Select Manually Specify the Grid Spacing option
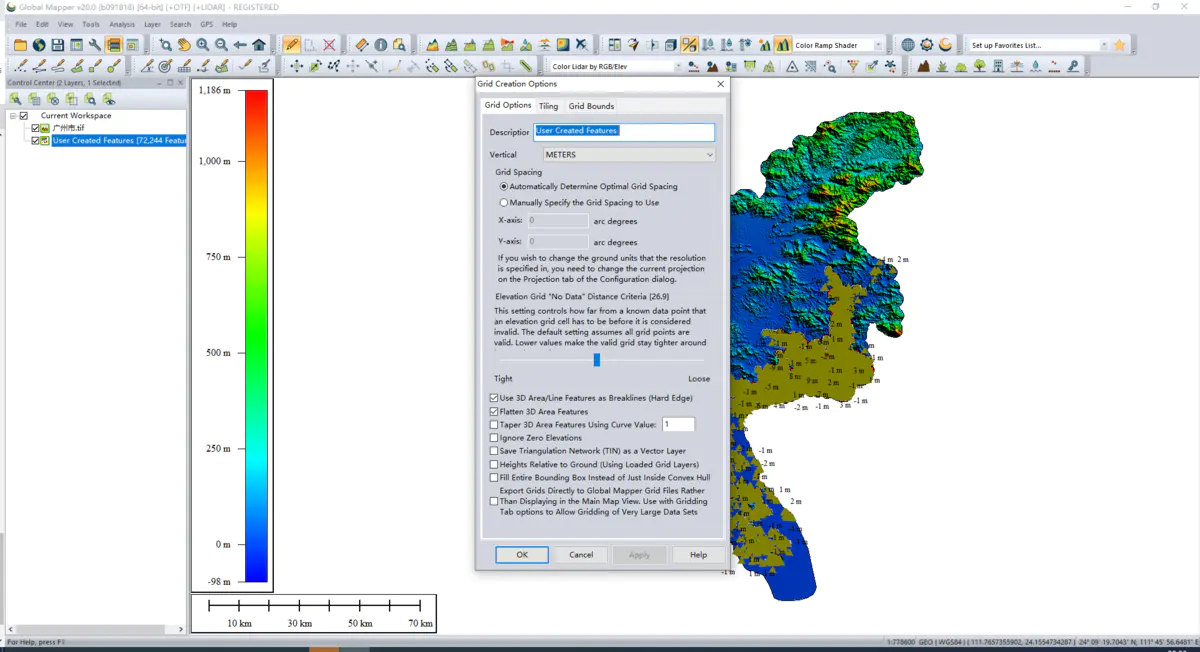This screenshot has height=652, width=1200. click(503, 202)
